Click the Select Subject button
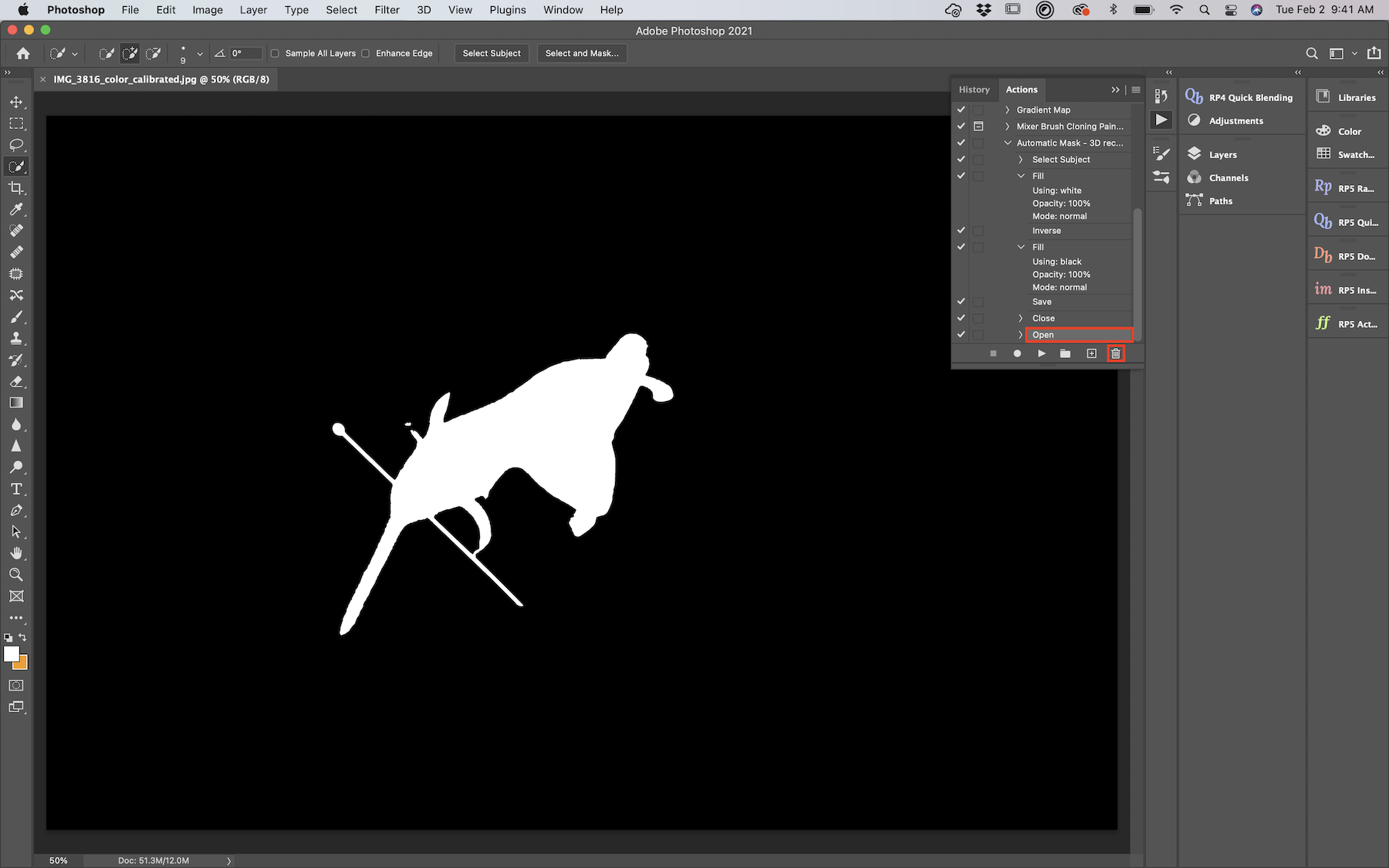 coord(492,53)
